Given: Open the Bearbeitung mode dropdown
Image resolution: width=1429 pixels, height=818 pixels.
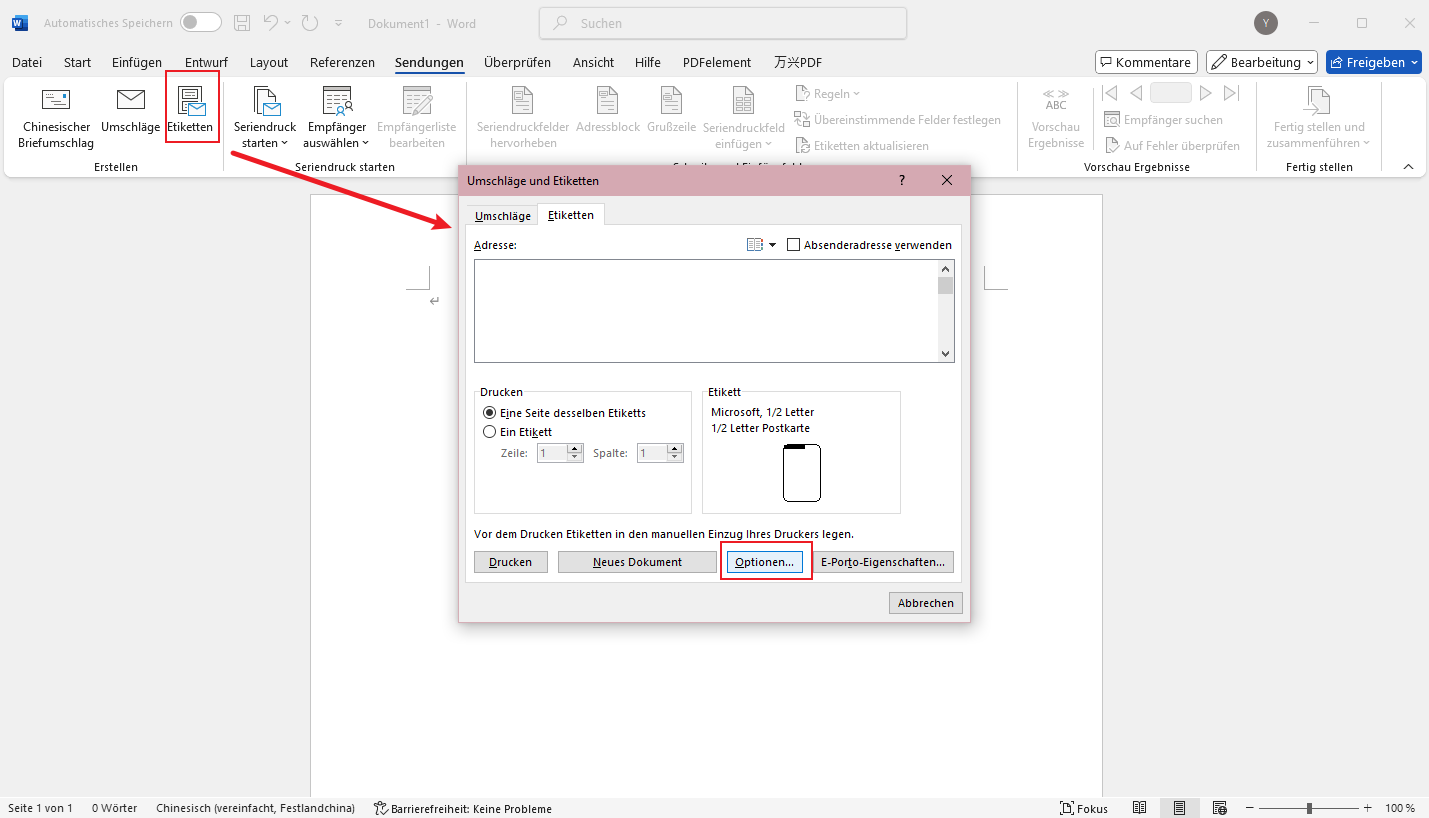Looking at the screenshot, I should click(x=1261, y=62).
